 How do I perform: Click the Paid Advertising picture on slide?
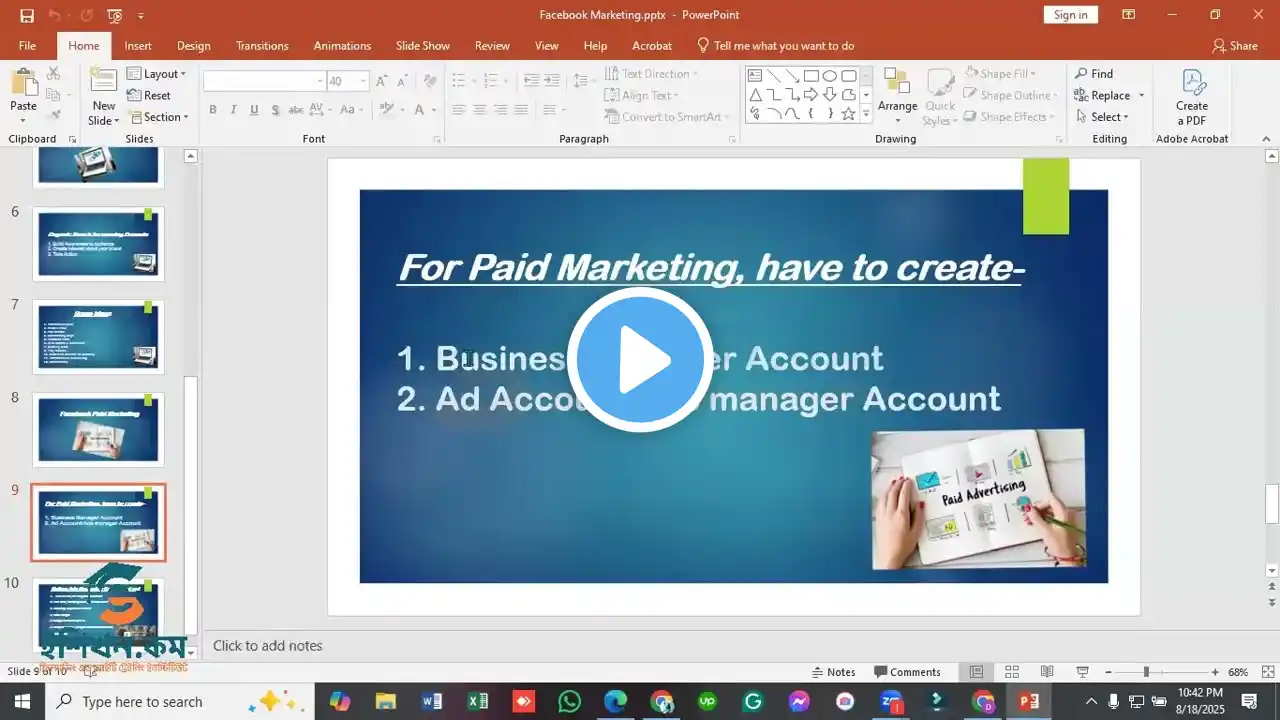pos(978,499)
